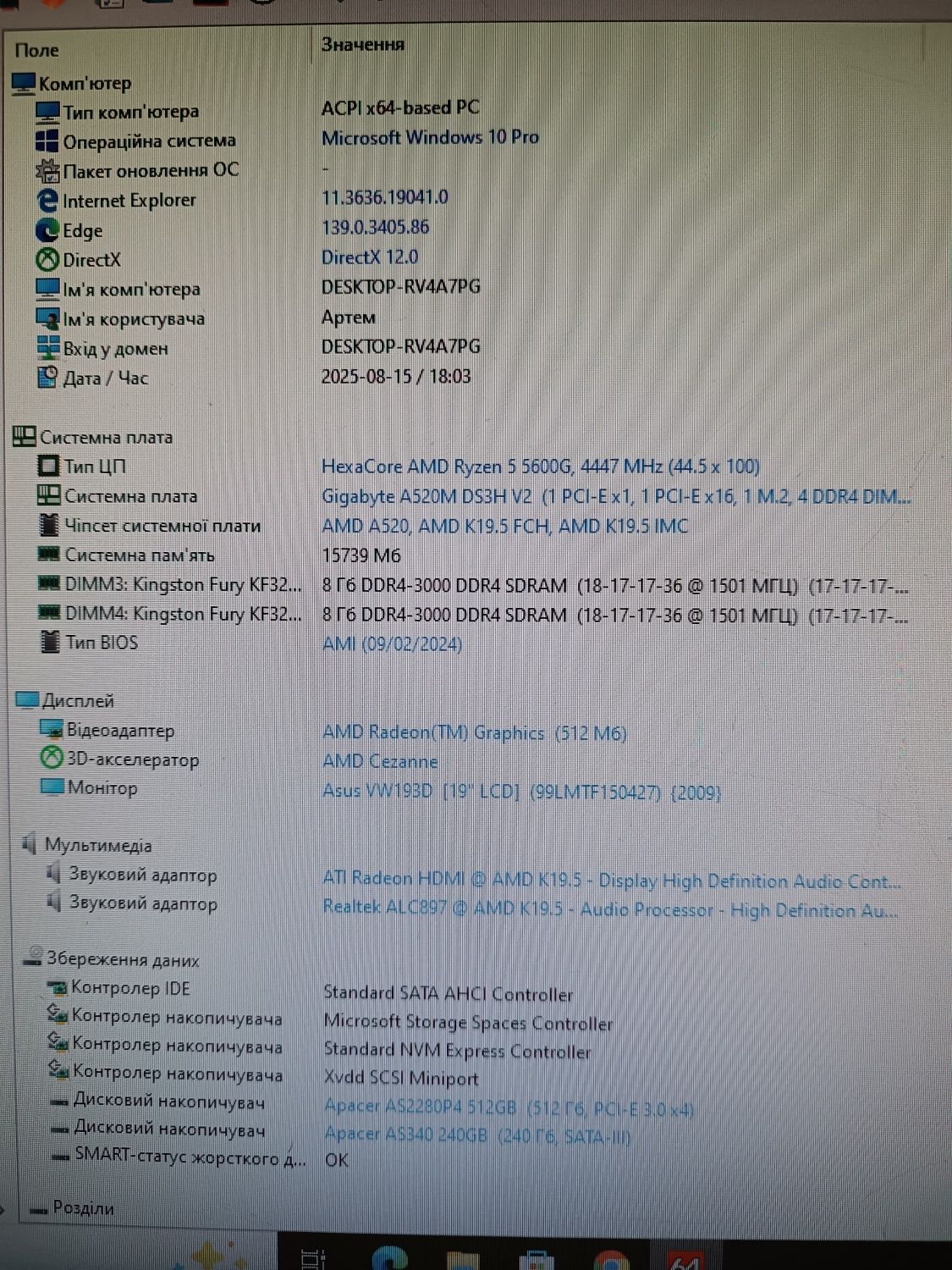Open Google Chrome from the taskbar
The width and height of the screenshot is (952, 1270).
(x=611, y=1260)
